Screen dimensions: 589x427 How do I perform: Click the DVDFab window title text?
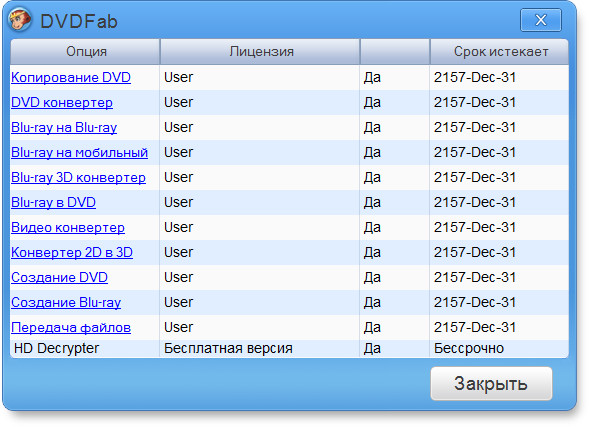[x=79, y=21]
